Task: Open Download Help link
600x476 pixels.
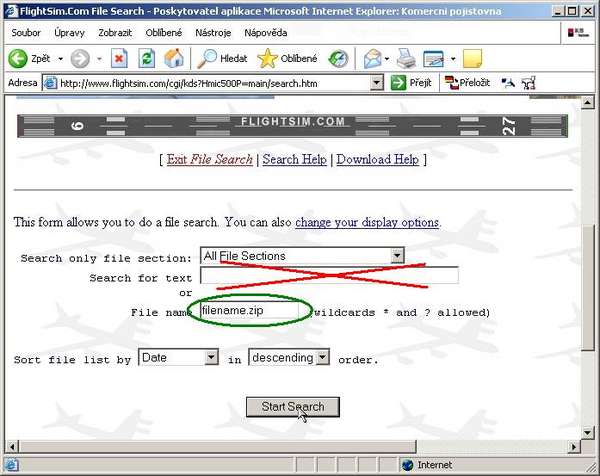Action: coord(378,159)
